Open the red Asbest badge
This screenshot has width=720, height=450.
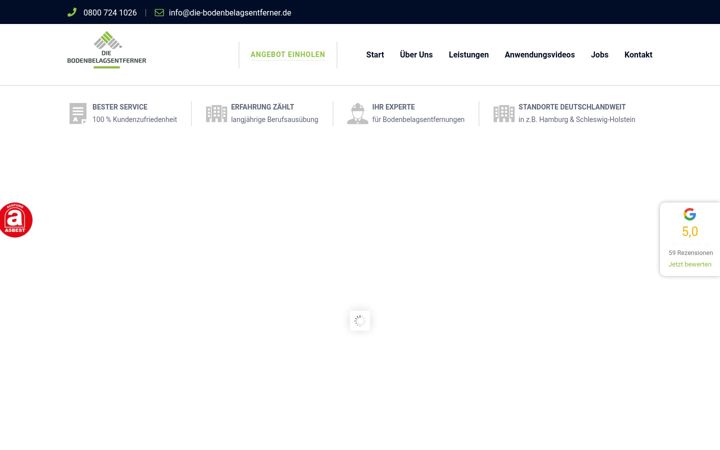16,220
